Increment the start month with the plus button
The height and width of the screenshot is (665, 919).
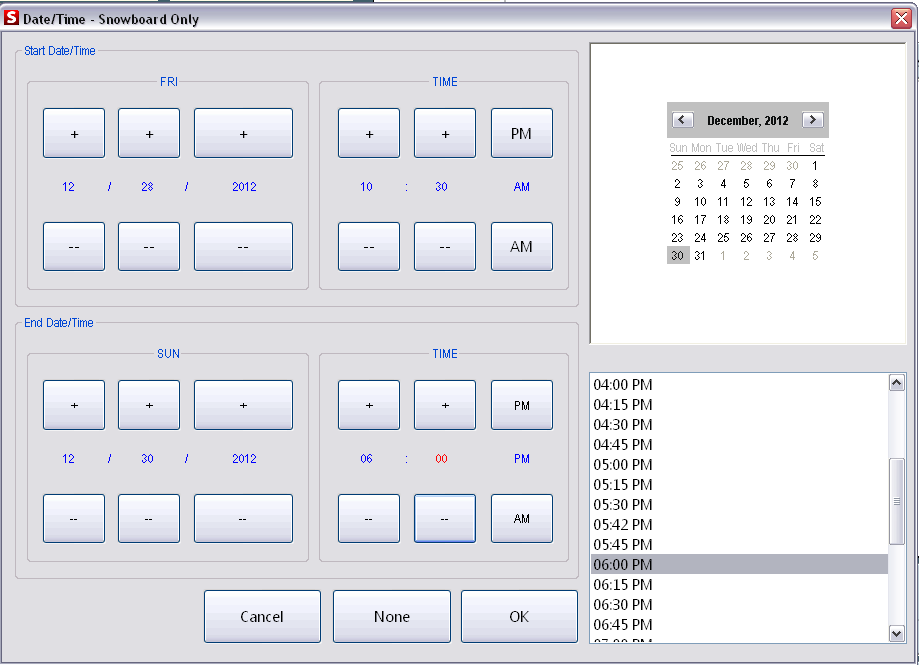click(73, 132)
